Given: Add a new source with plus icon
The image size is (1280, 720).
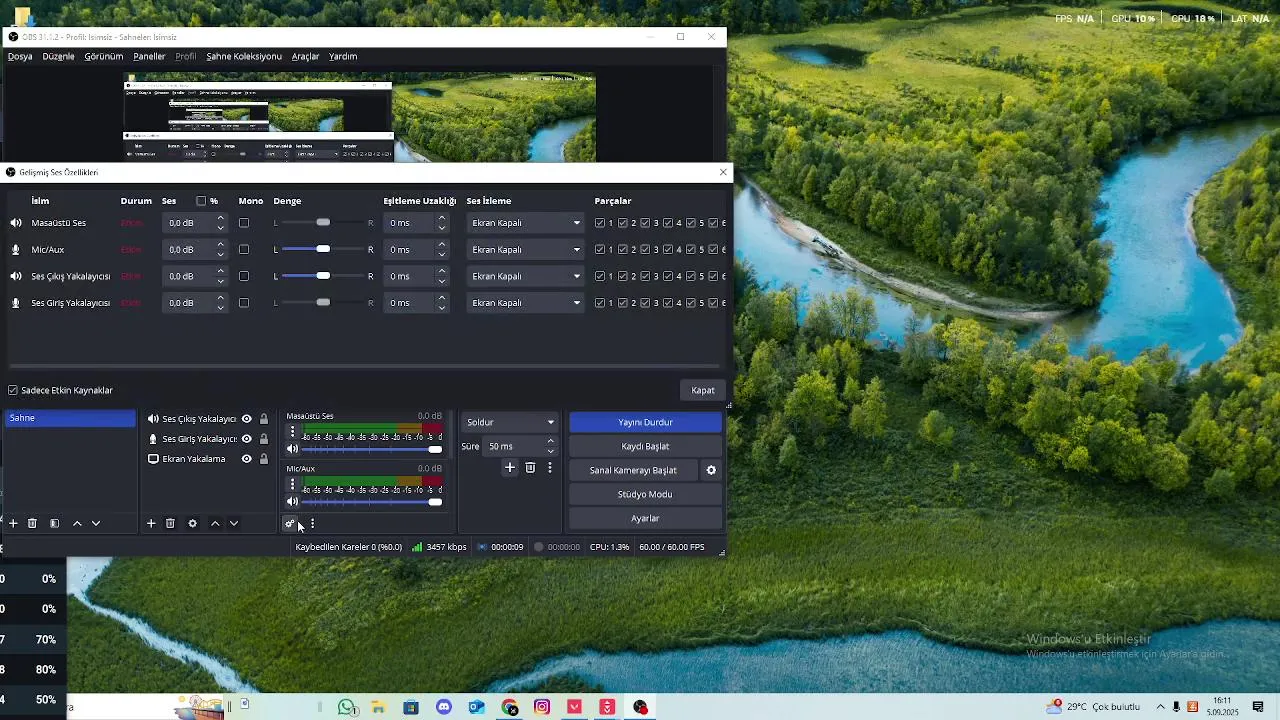Looking at the screenshot, I should [x=151, y=523].
